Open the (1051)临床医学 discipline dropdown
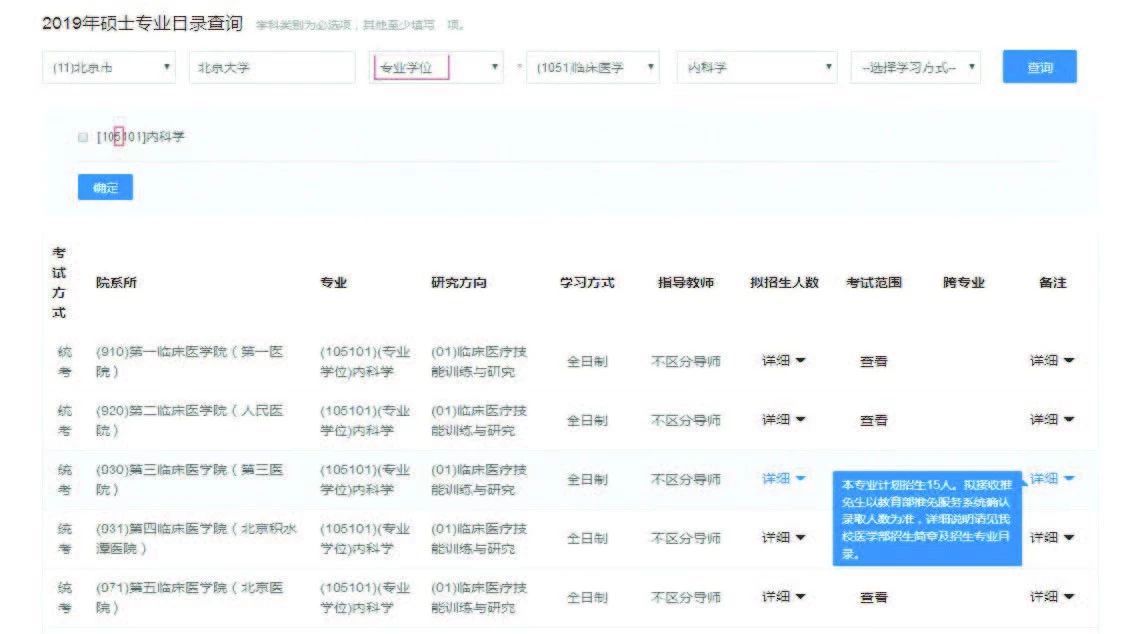Viewport: 1146px width, 634px height. click(x=592, y=66)
